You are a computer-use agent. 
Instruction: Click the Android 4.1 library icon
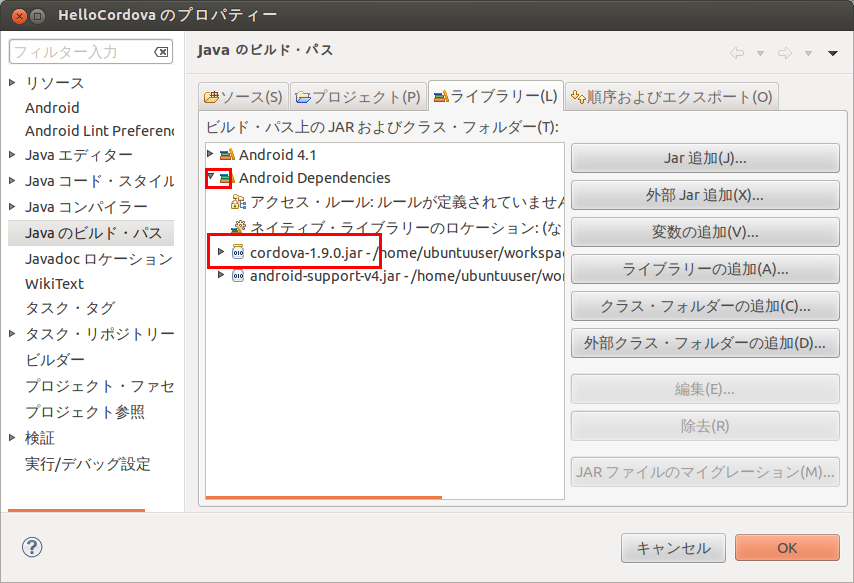[x=227, y=155]
